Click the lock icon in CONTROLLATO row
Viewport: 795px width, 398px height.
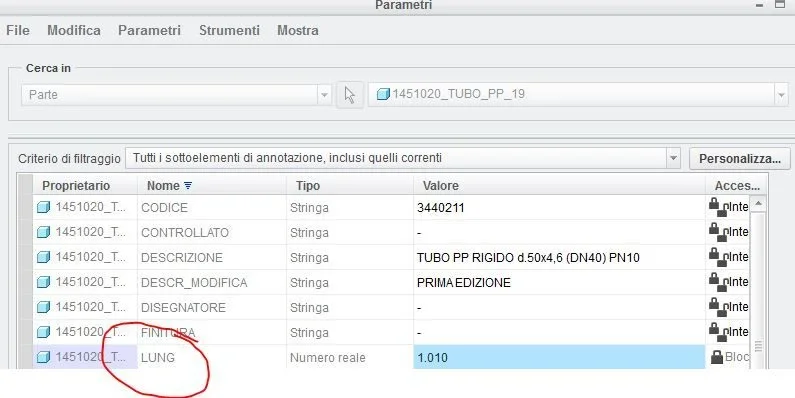click(x=717, y=231)
